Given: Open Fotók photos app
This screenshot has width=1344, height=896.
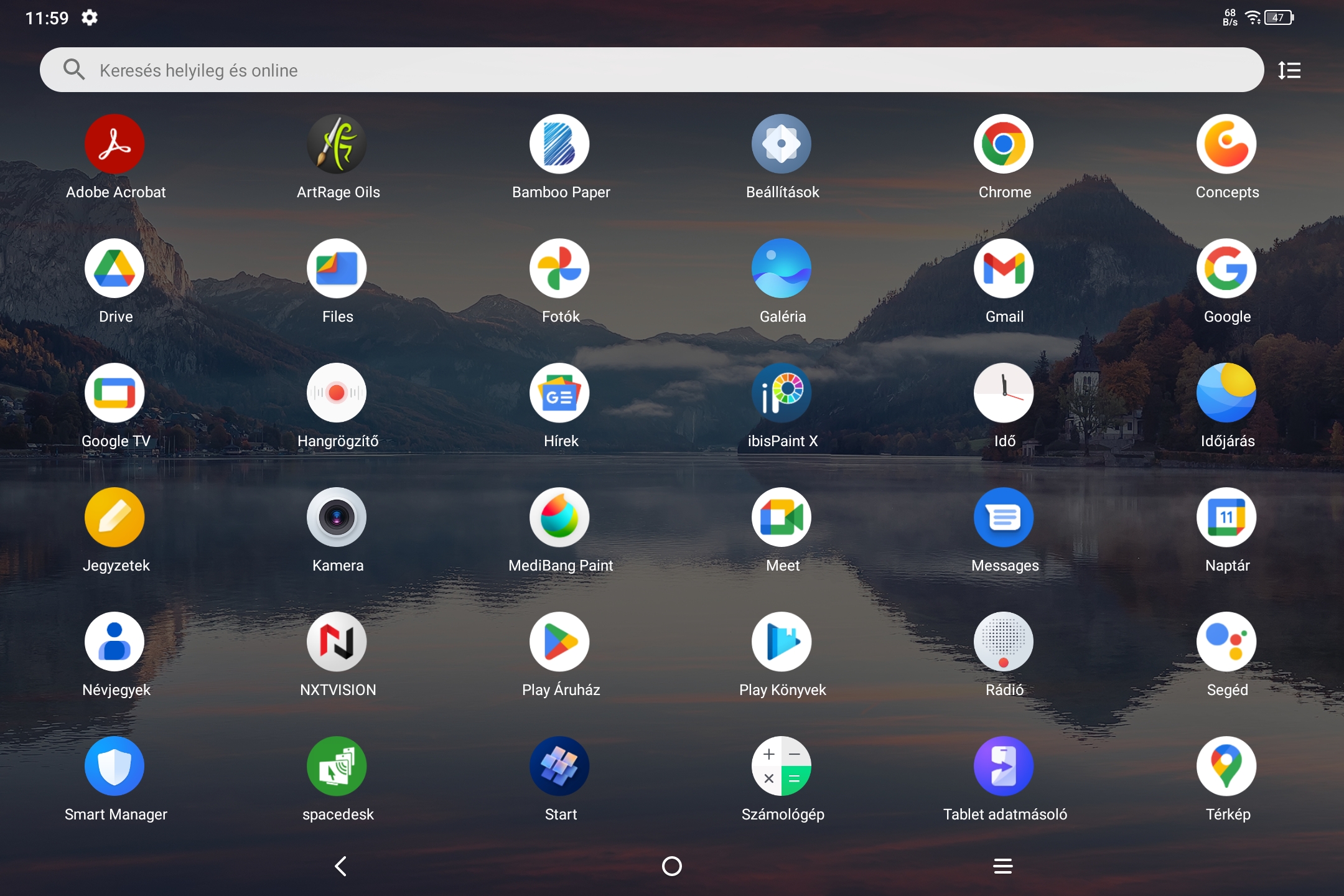Looking at the screenshot, I should 560,268.
